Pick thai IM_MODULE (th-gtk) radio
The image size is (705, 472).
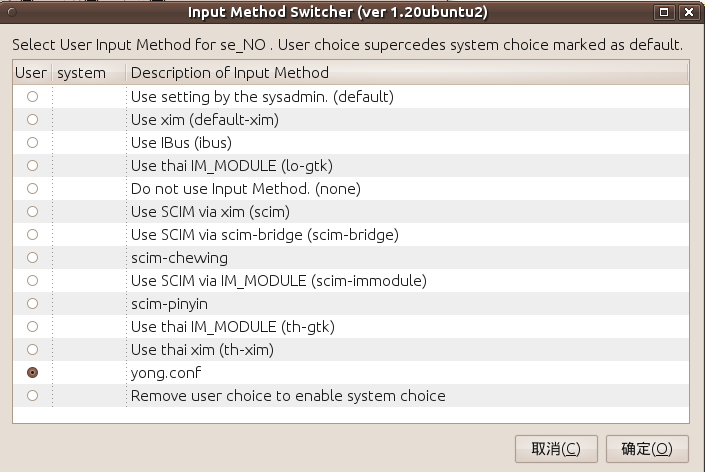click(32, 326)
